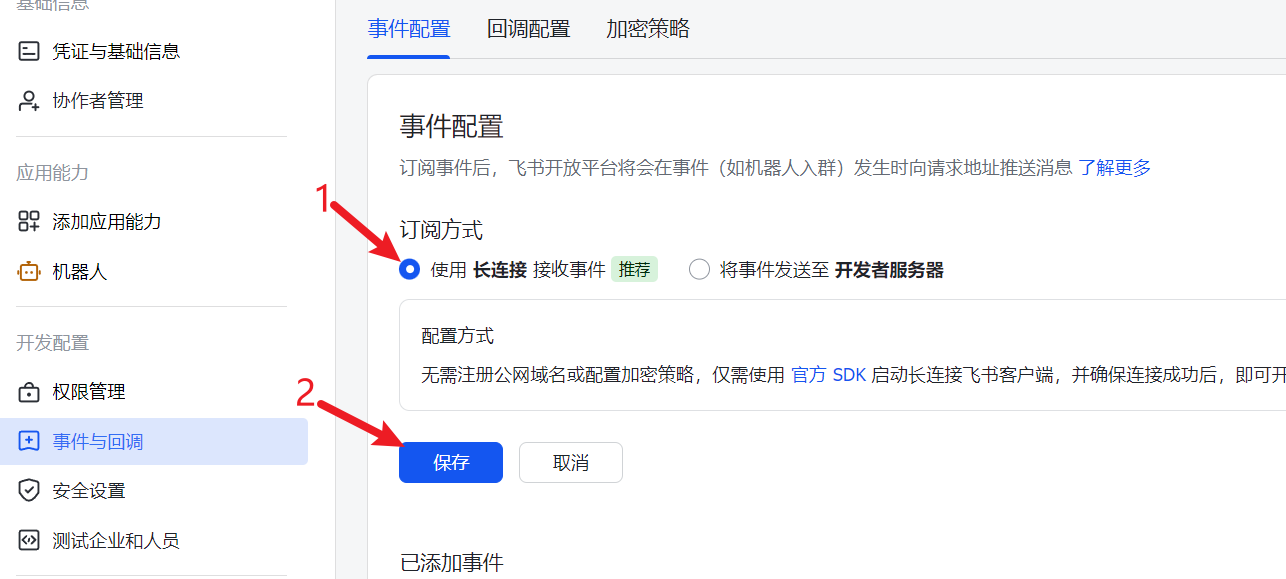Select the 使用长连接接收事件 radio button

coord(409,270)
